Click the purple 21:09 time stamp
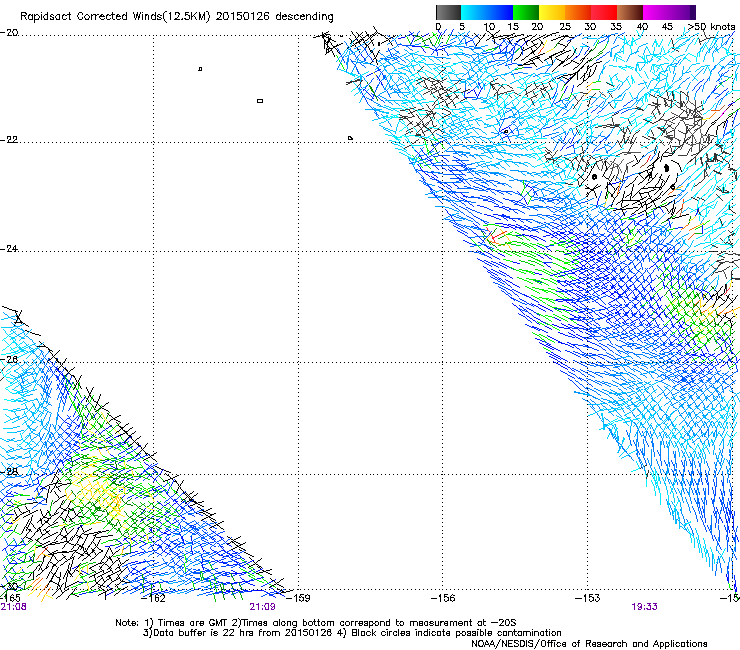 click(x=262, y=607)
